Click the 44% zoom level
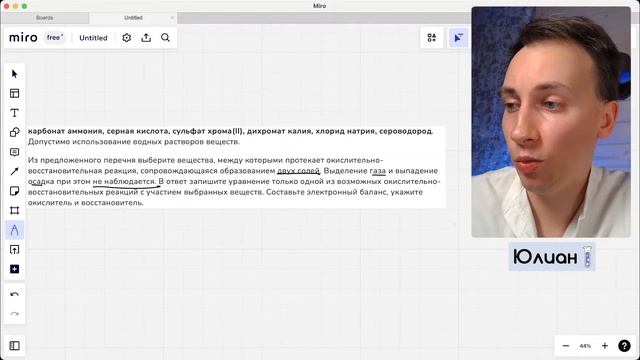 [585, 346]
